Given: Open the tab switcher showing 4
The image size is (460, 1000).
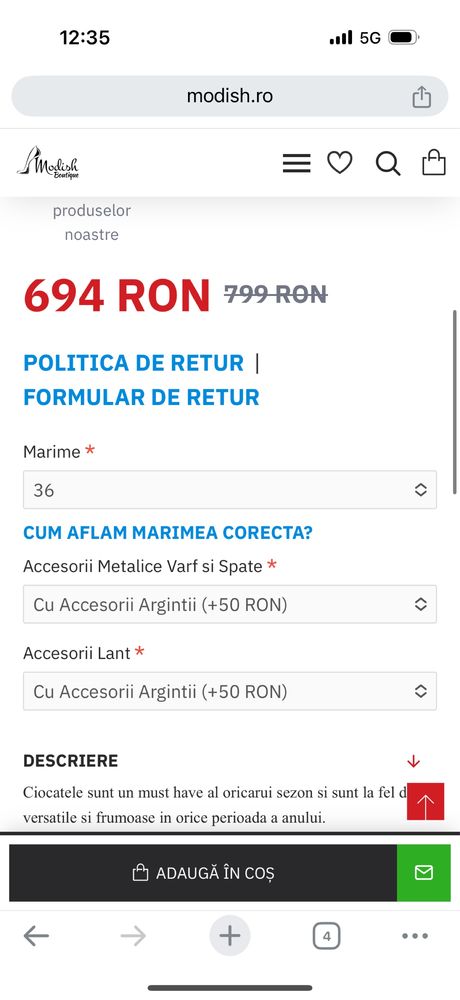Looking at the screenshot, I should [x=327, y=936].
